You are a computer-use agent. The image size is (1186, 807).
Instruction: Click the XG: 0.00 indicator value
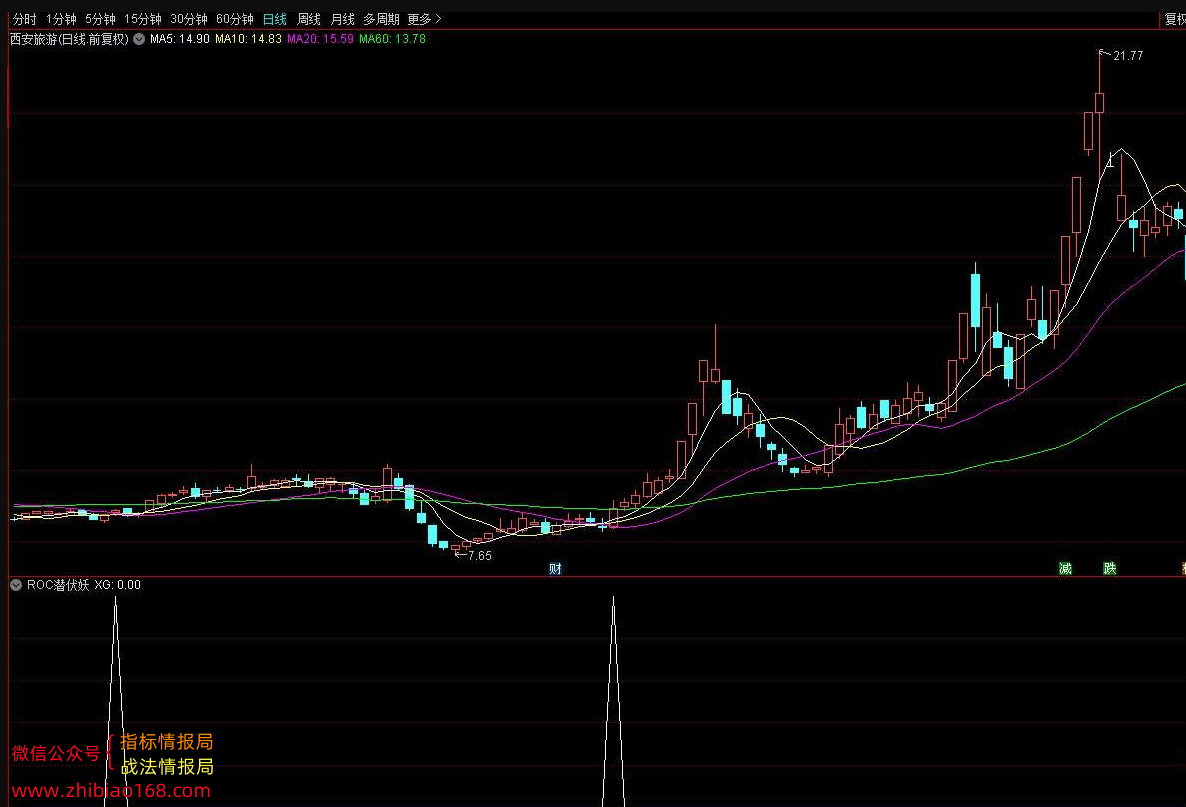coord(117,585)
